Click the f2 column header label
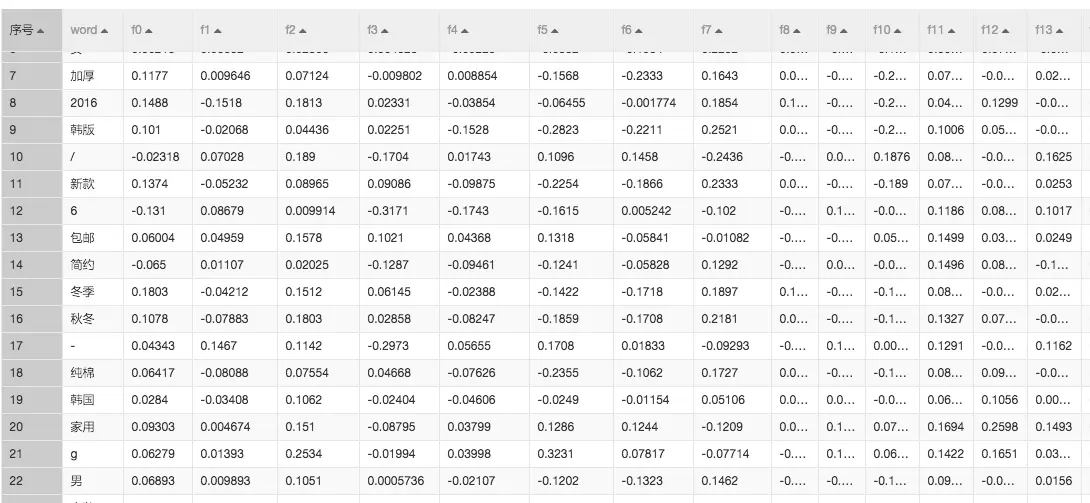Screen dimensions: 1090x503 (x=290, y=31)
